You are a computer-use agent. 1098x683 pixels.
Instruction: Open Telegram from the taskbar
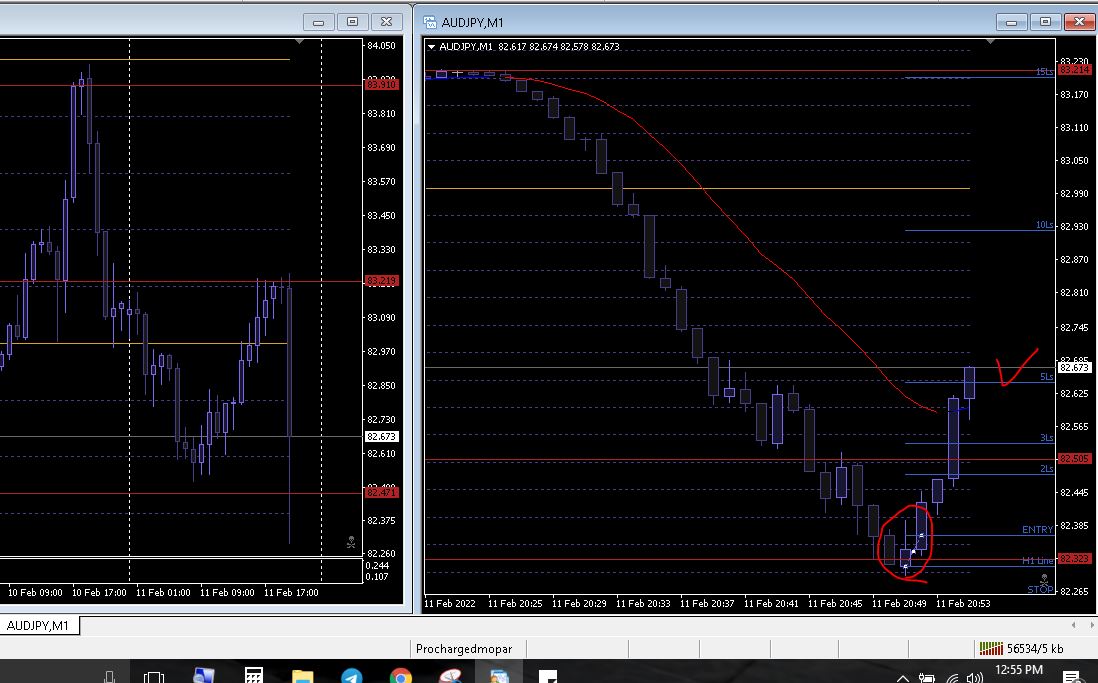click(352, 676)
